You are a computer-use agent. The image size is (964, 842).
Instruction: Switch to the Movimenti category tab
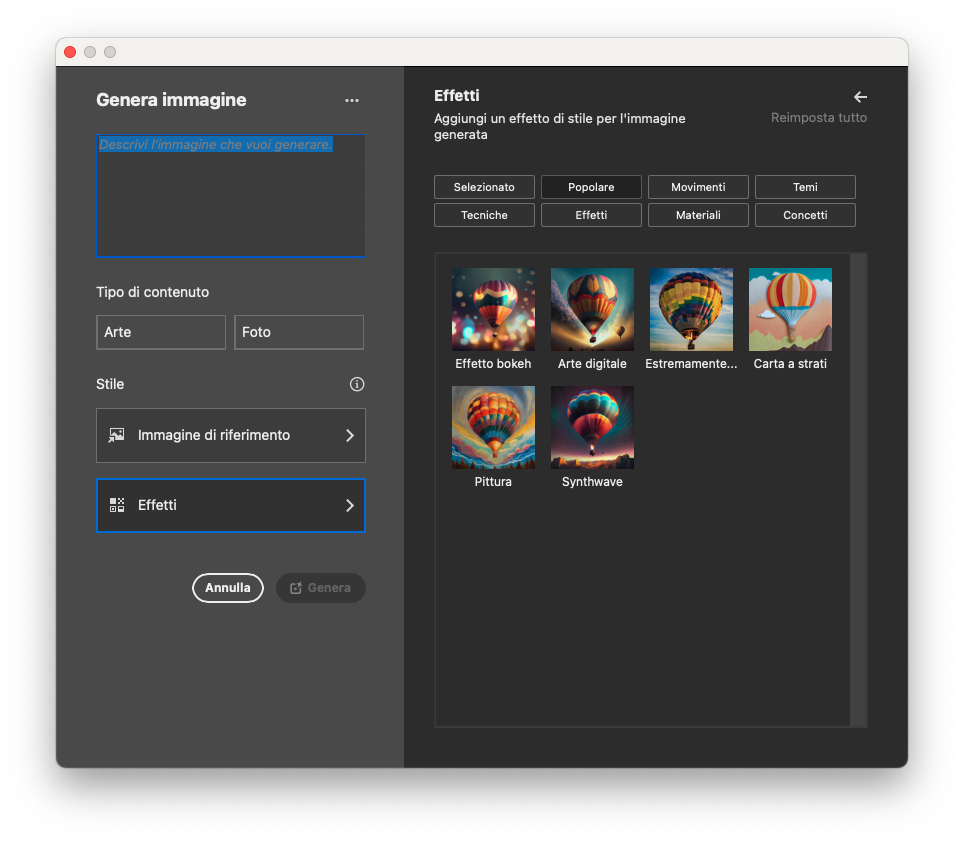698,187
